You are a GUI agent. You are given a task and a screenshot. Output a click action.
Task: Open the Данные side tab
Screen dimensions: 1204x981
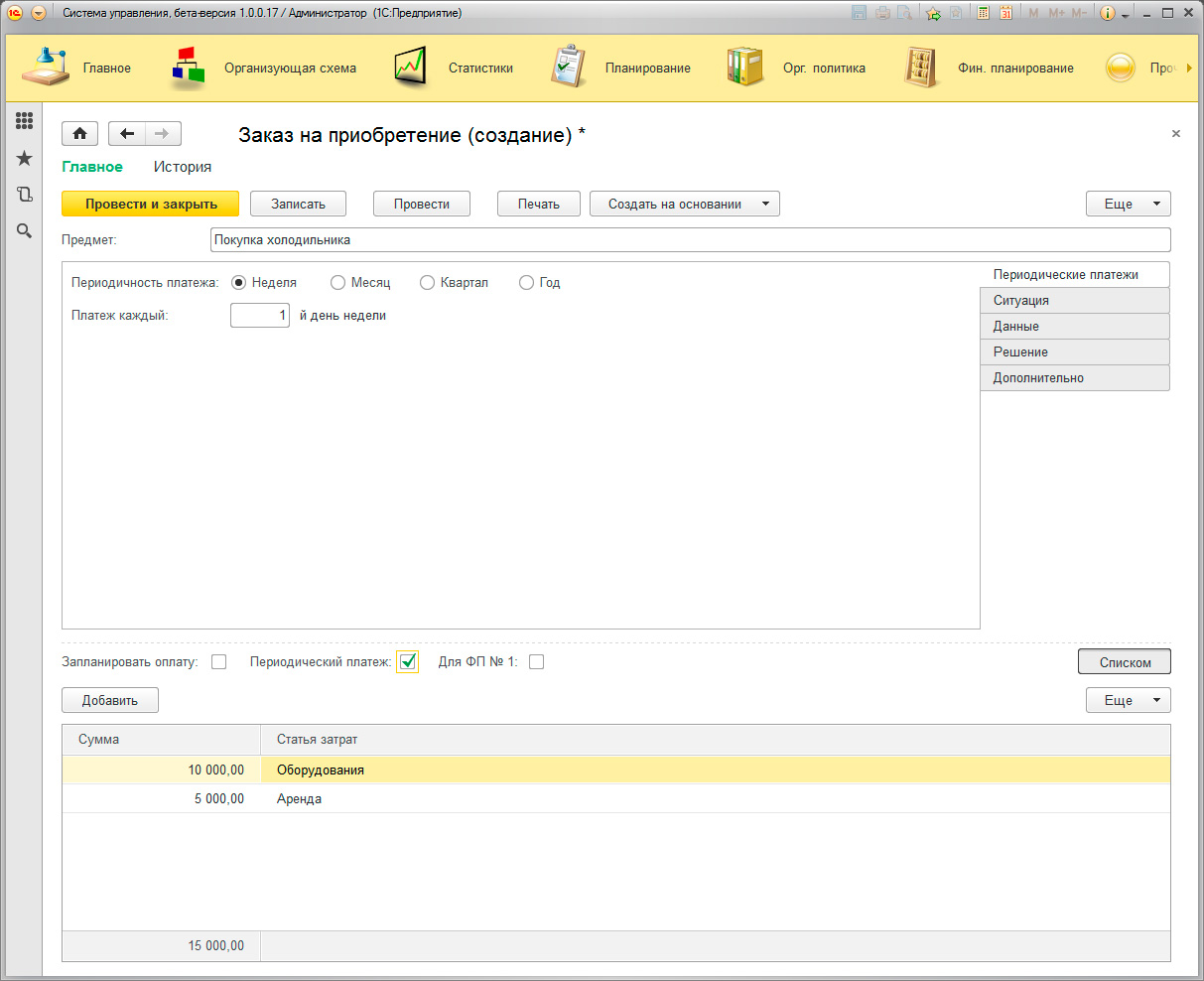click(x=1075, y=326)
